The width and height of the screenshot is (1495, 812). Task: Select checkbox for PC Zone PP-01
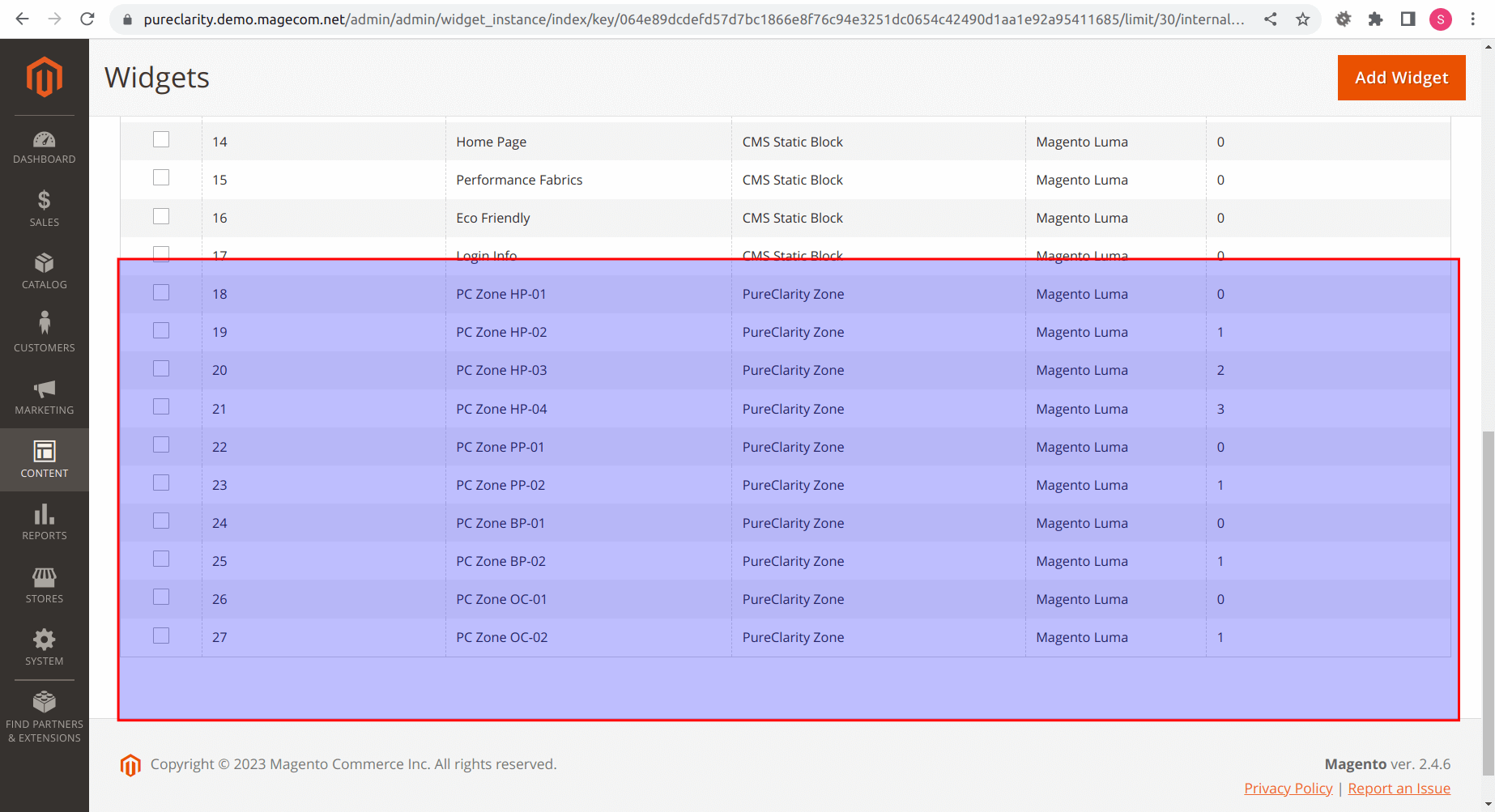(x=161, y=444)
